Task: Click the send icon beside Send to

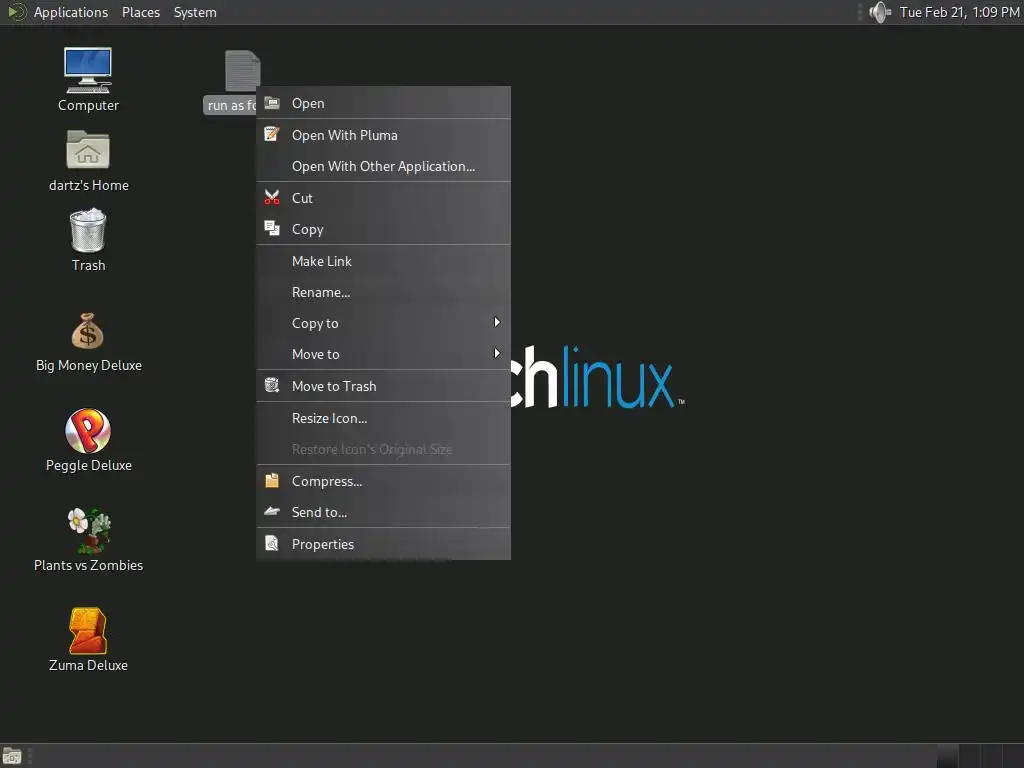Action: click(x=272, y=511)
